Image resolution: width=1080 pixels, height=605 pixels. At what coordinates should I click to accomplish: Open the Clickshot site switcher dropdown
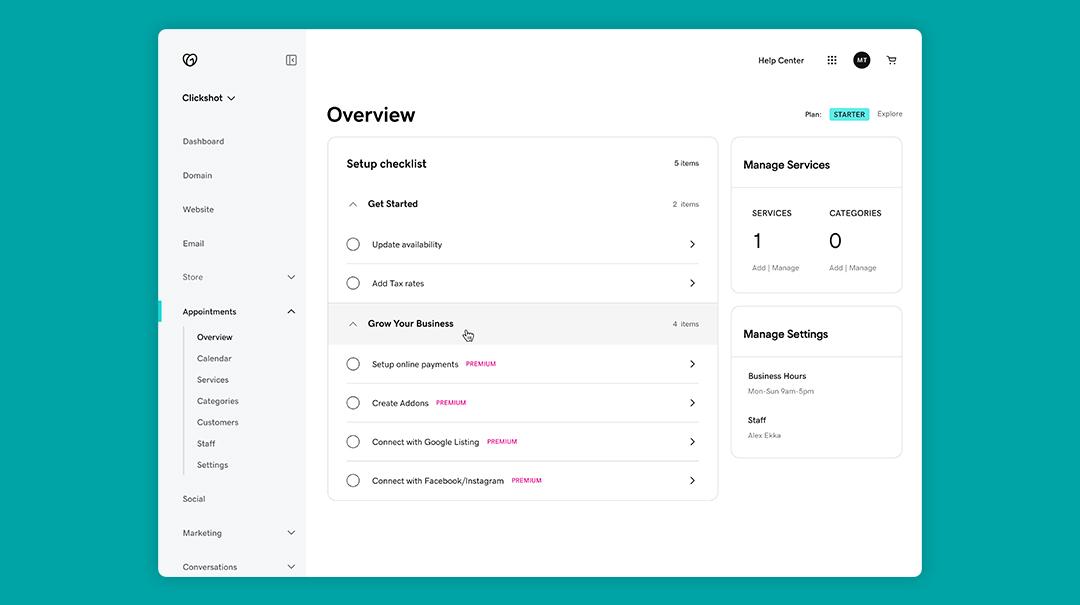point(207,97)
